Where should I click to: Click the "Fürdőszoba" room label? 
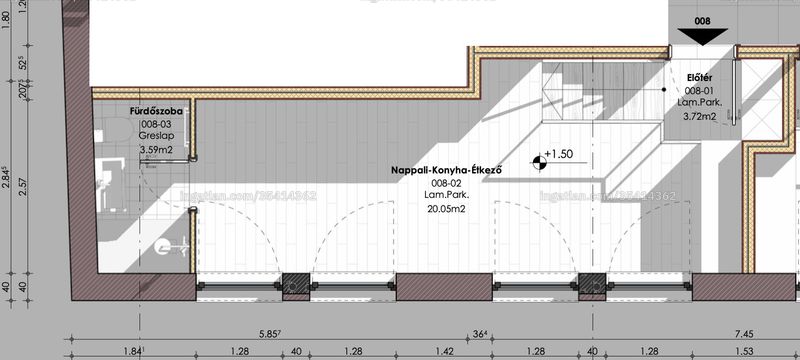click(156, 111)
